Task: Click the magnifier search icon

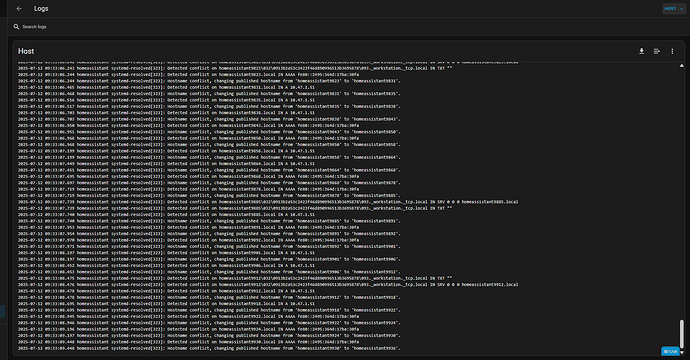Action: (x=16, y=27)
